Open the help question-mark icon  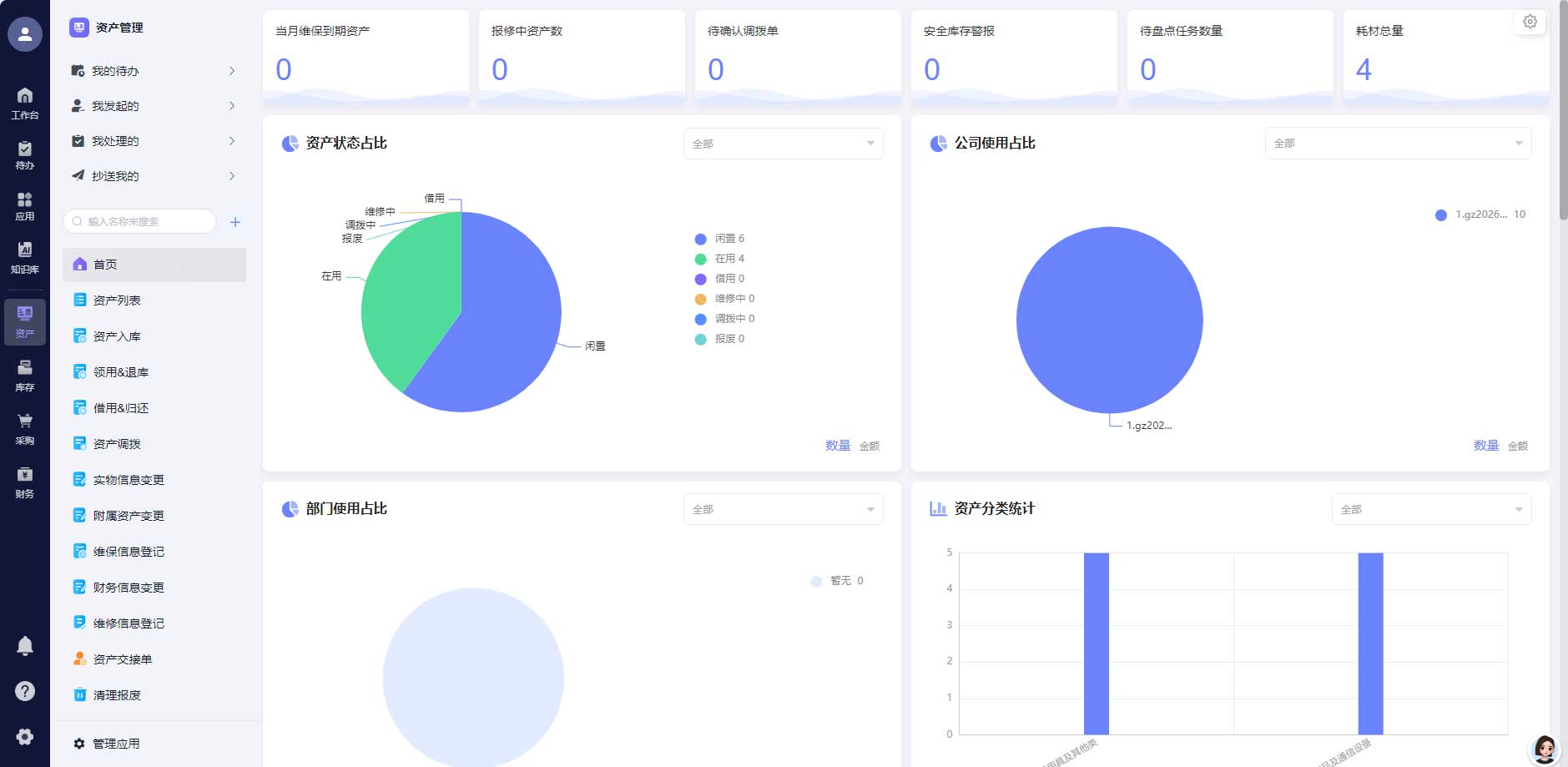point(25,690)
